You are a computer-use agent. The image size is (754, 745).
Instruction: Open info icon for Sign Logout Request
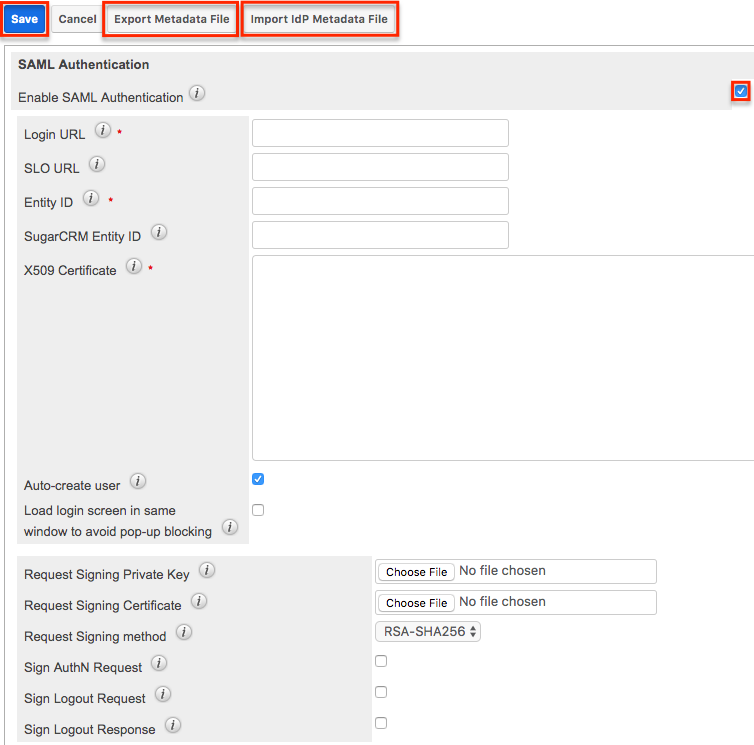point(163,694)
